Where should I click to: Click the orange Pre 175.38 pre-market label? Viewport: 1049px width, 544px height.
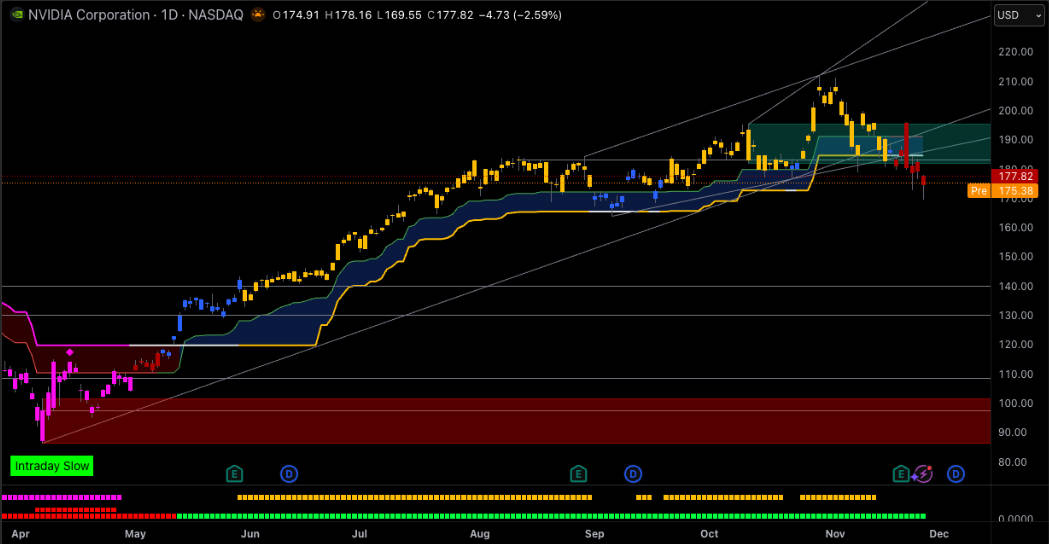[x=1006, y=190]
